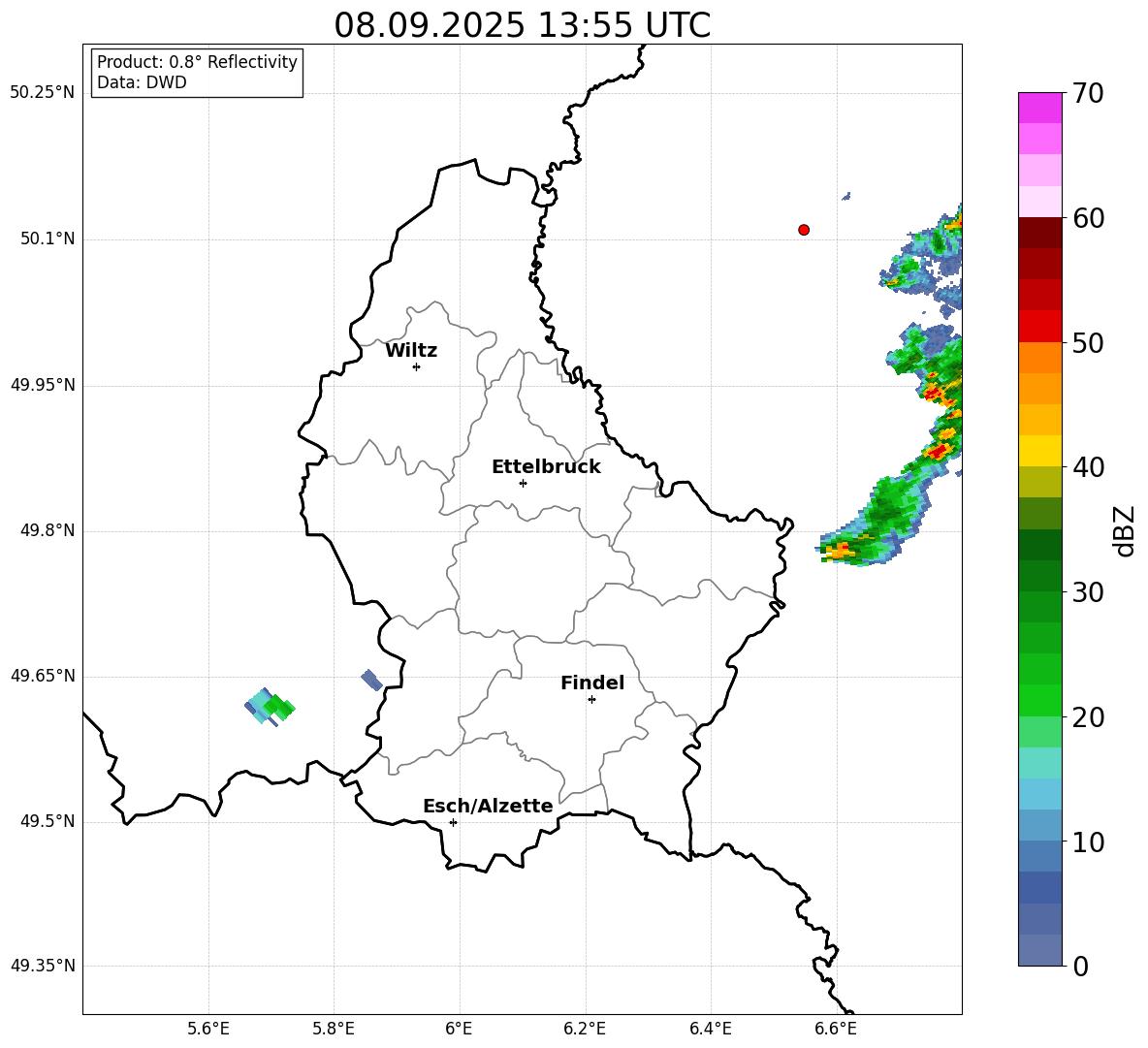The image size is (1148, 1048).
Task: Click the dBZ colorbar axis label
Action: pos(1126,530)
